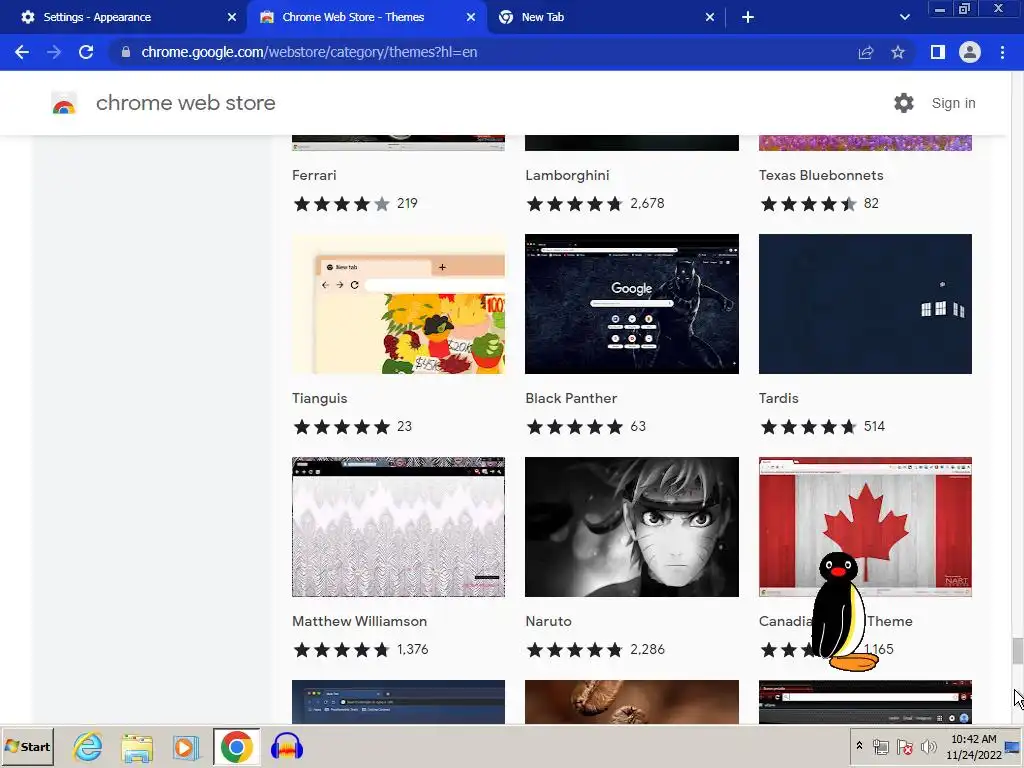This screenshot has height=768, width=1024.
Task: Open the Matthew Williamson theme thumbnail
Action: 398,527
